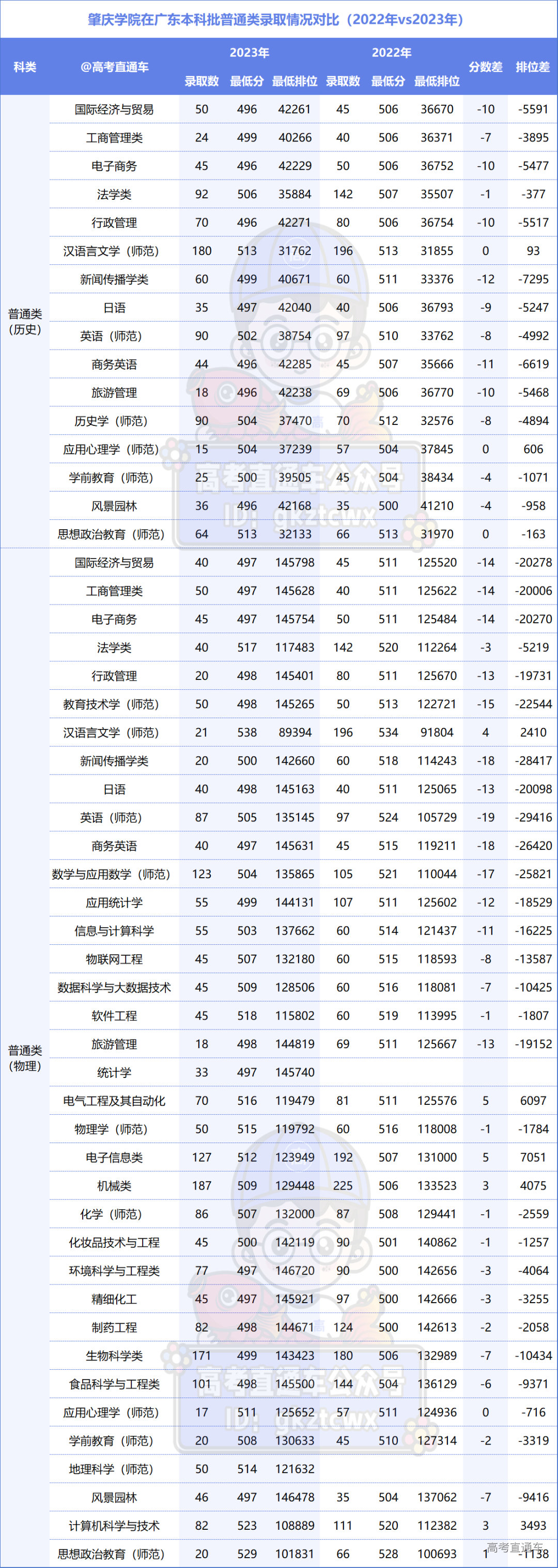Image resolution: width=558 pixels, height=1568 pixels.
Task: Select the 科类 column header
Action: pos(24,67)
